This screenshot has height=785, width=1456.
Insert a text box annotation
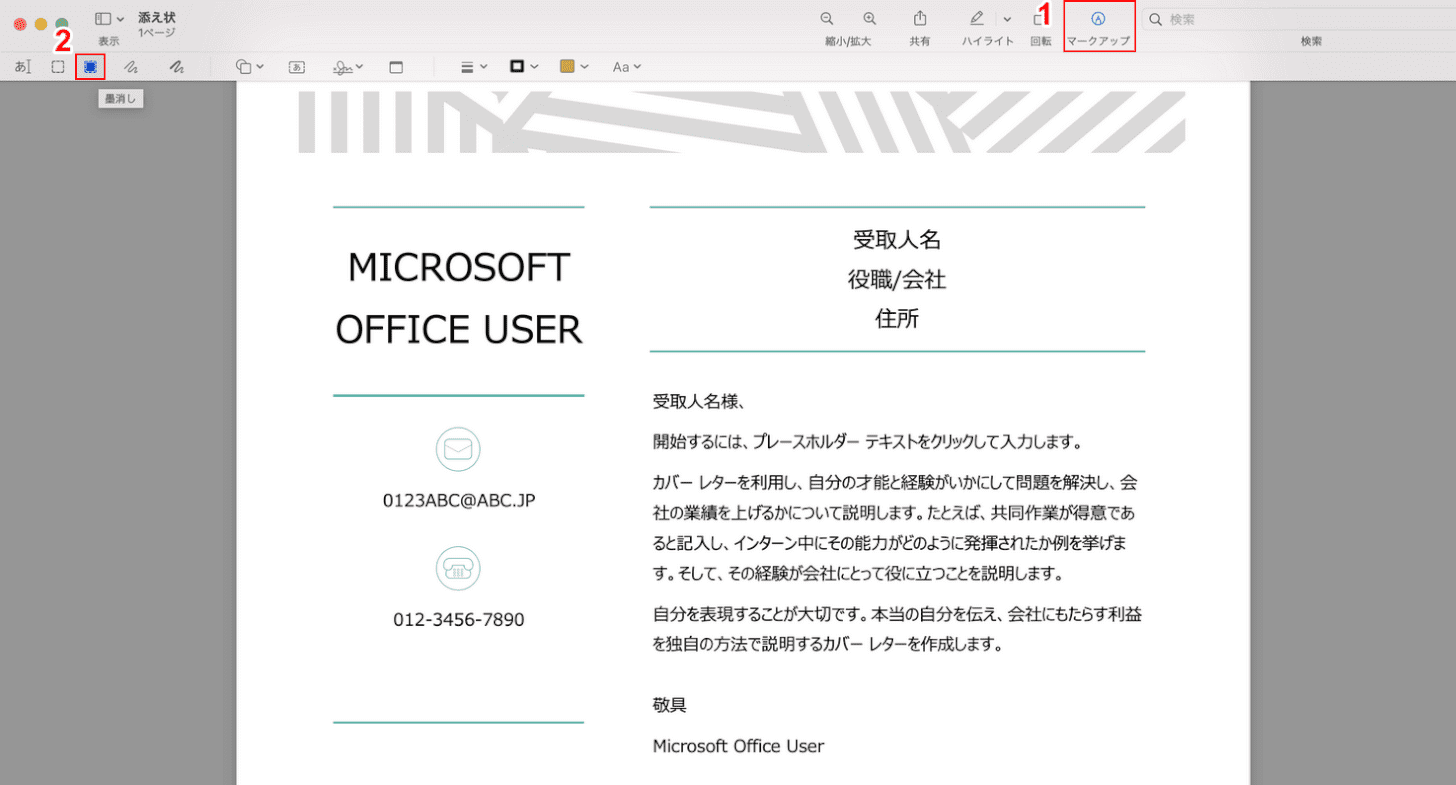click(x=297, y=67)
